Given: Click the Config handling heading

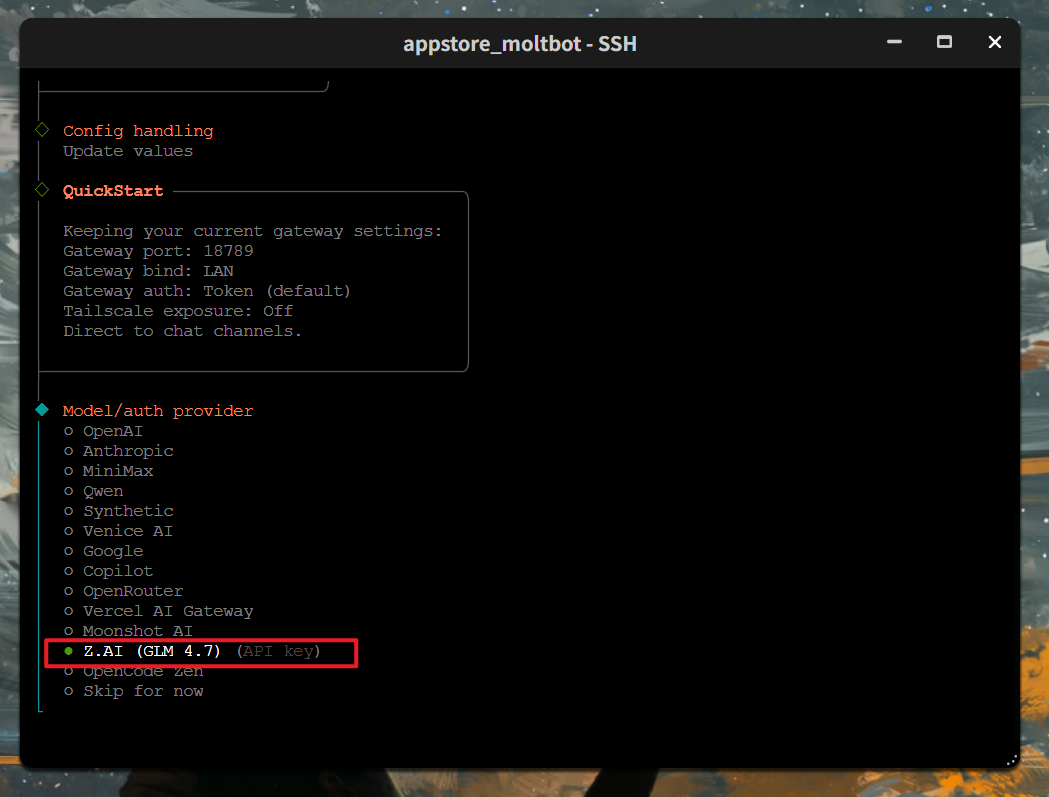Looking at the screenshot, I should point(138,131).
